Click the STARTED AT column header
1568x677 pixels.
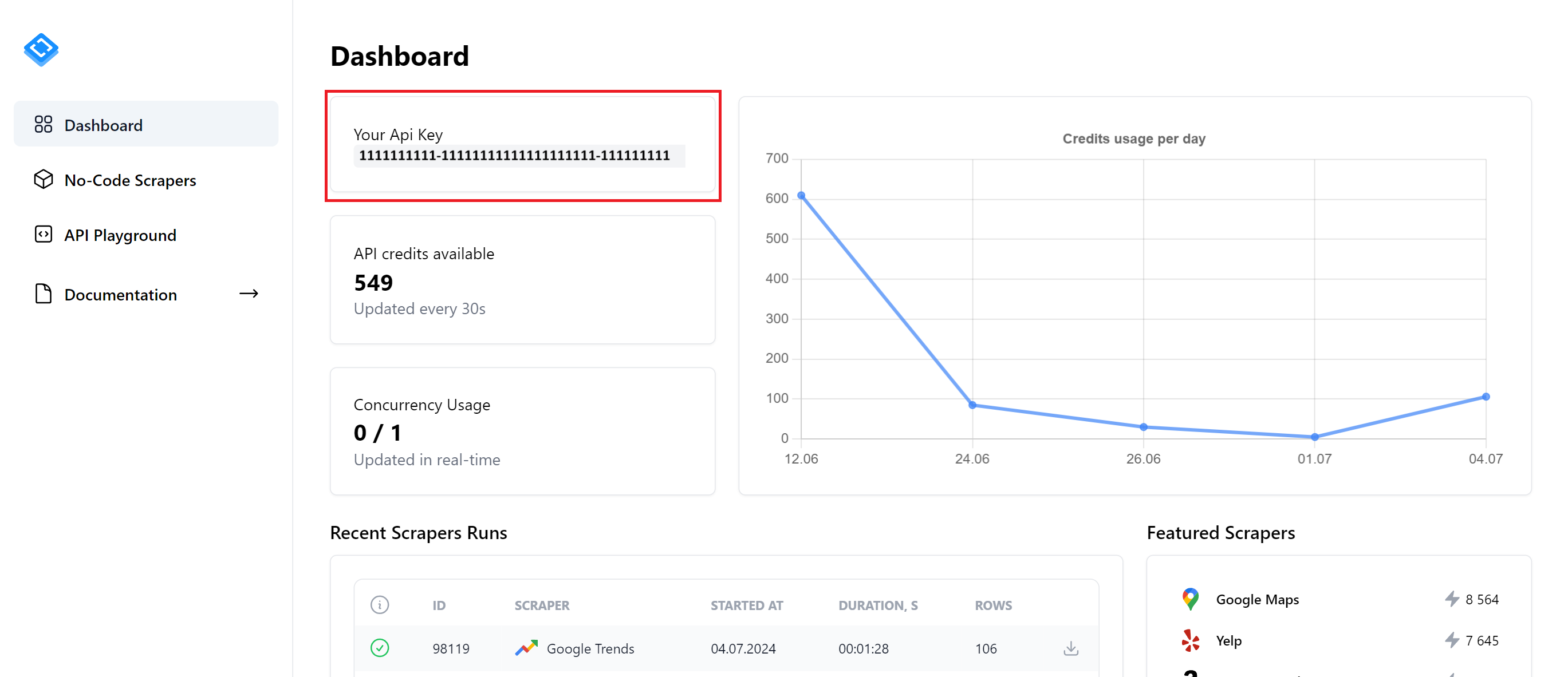(x=747, y=605)
